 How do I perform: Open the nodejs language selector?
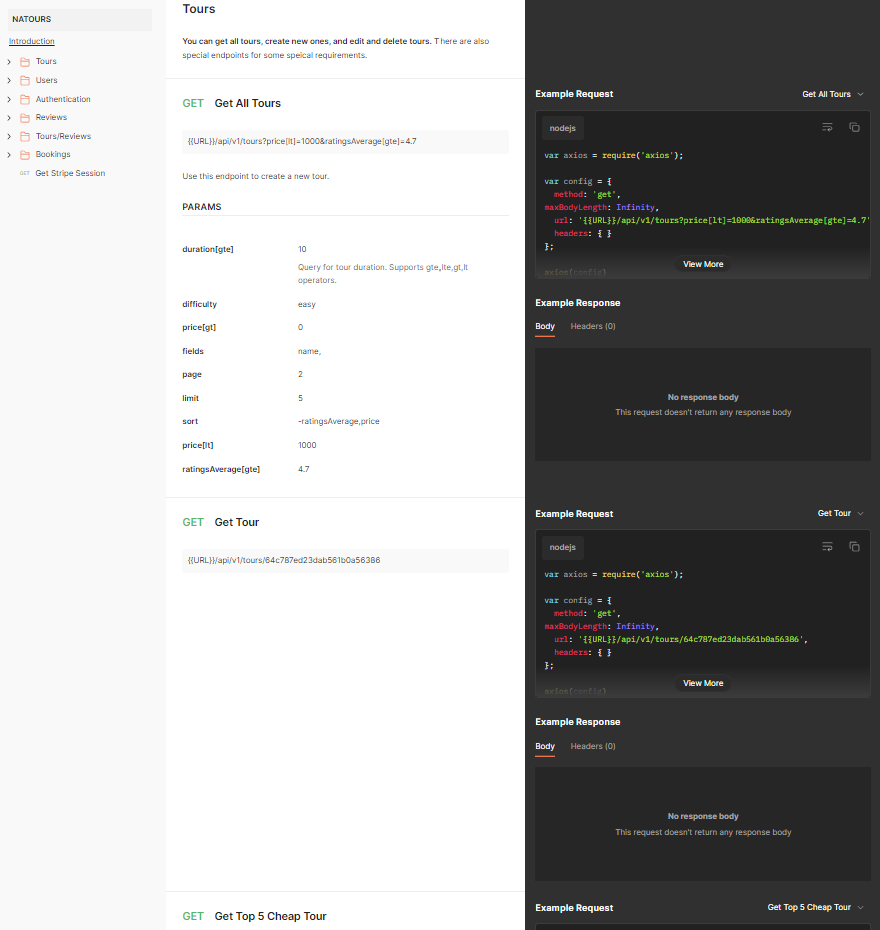click(562, 128)
